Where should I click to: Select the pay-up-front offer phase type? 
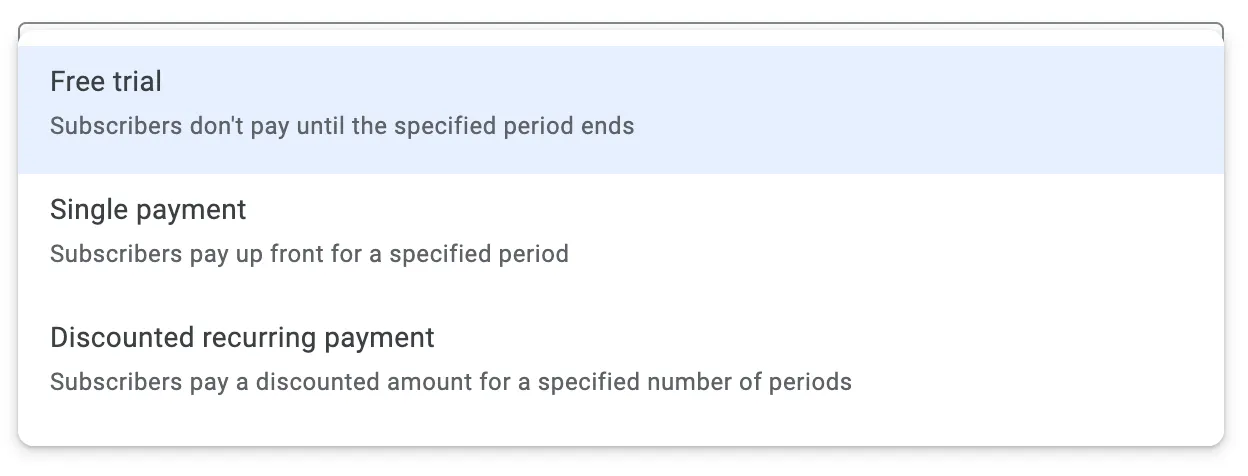tap(620, 231)
